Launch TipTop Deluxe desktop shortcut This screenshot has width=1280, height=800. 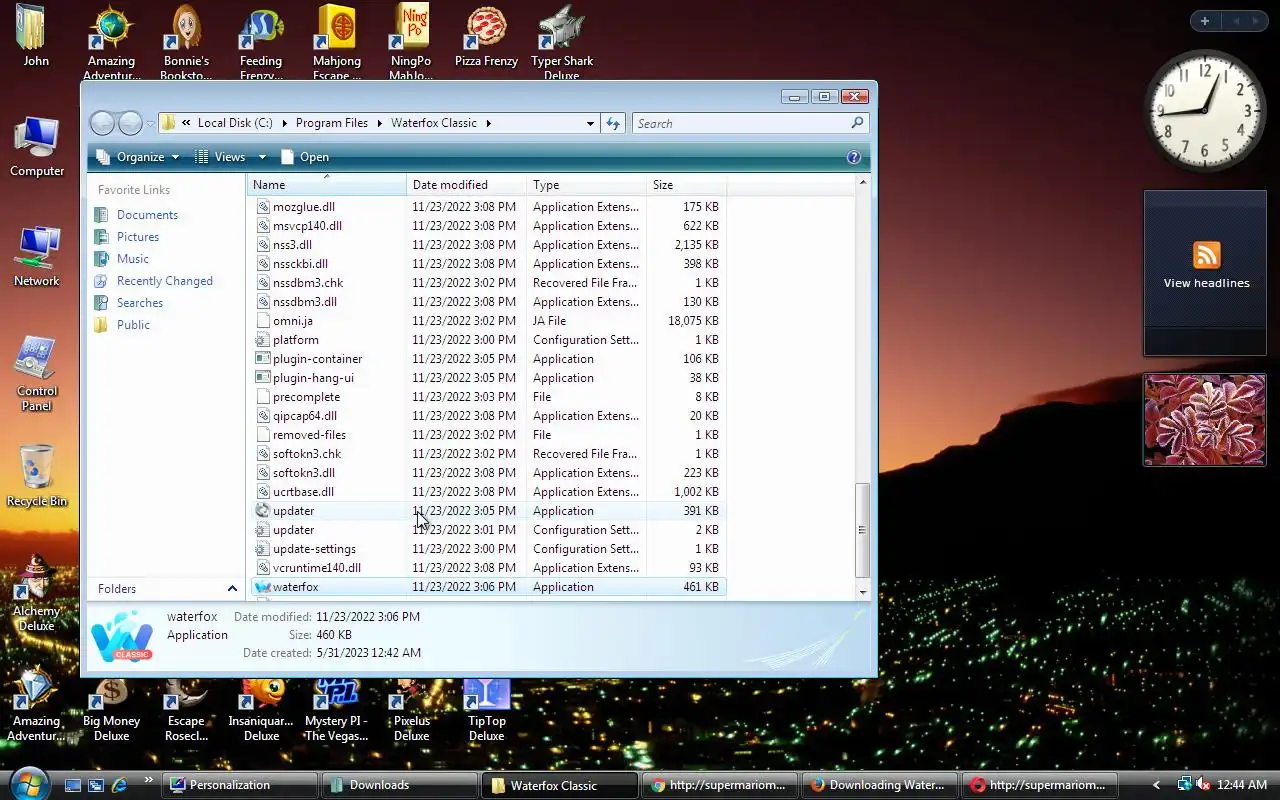(x=486, y=710)
